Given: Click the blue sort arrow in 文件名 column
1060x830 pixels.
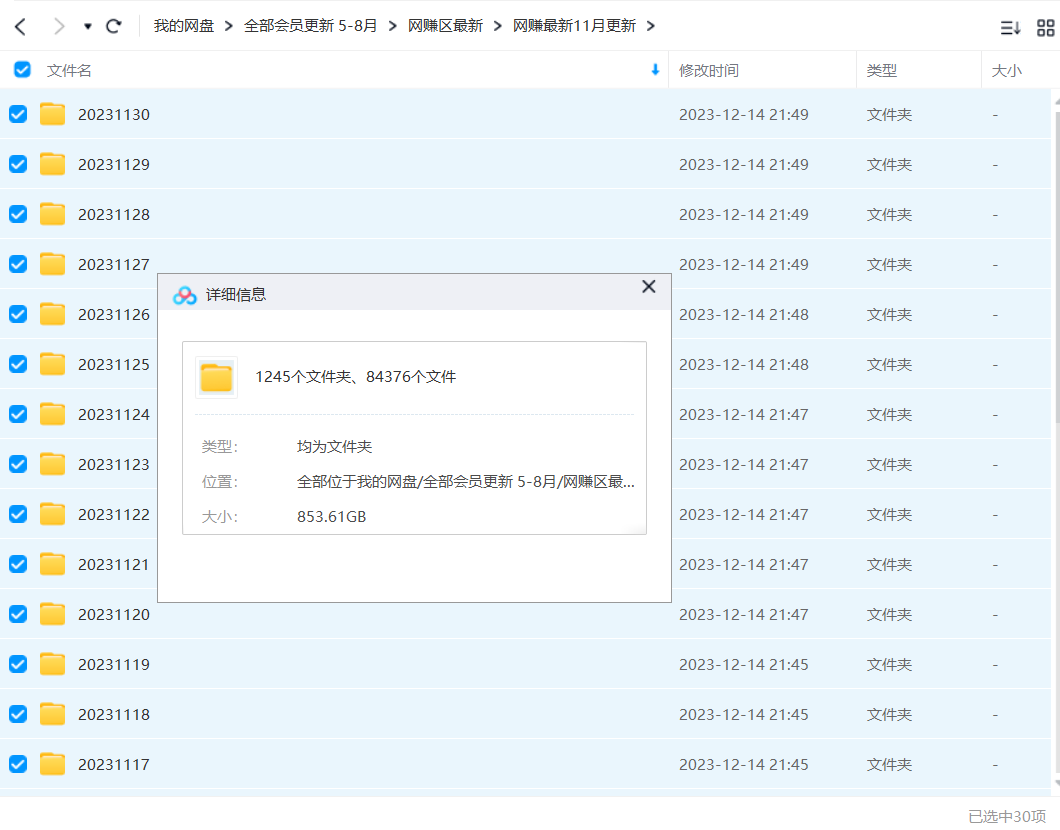Looking at the screenshot, I should [x=655, y=70].
